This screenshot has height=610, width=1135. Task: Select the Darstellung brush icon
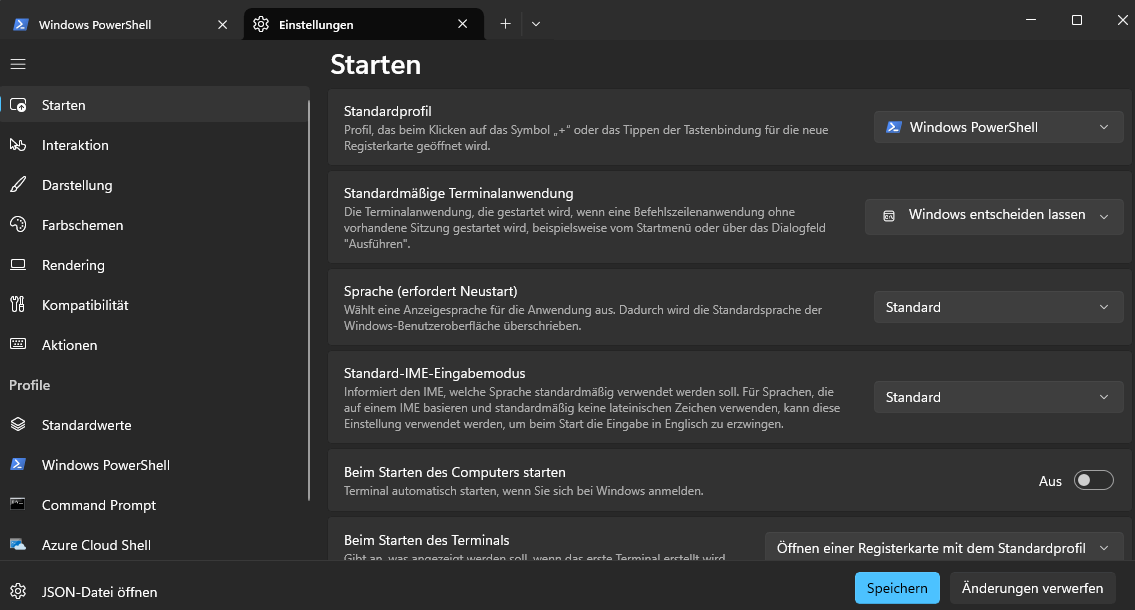click(x=18, y=185)
